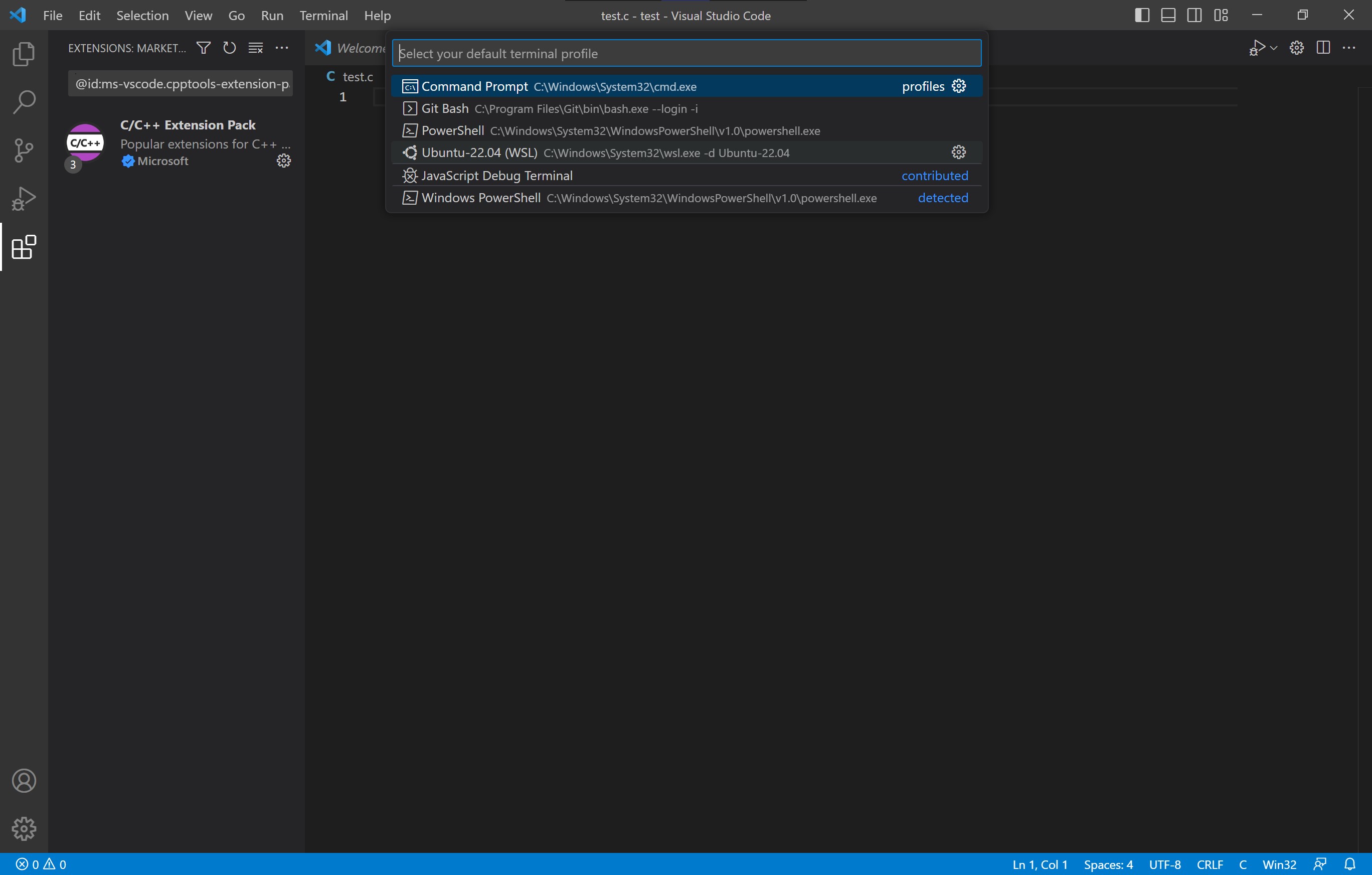Open gear menu for C/C++ Extension Pack
The width and height of the screenshot is (1372, 875).
(284, 161)
